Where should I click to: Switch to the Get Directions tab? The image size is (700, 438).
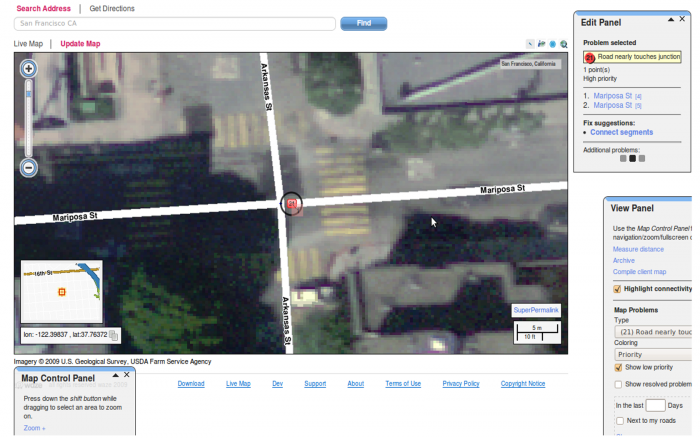coord(112,9)
